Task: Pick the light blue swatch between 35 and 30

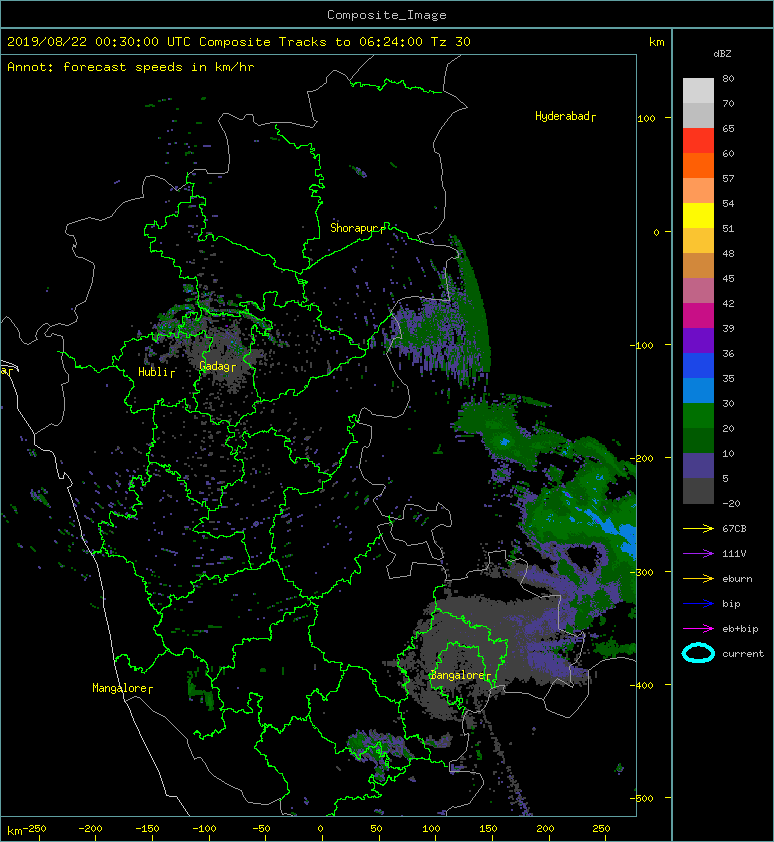Action: [x=698, y=391]
